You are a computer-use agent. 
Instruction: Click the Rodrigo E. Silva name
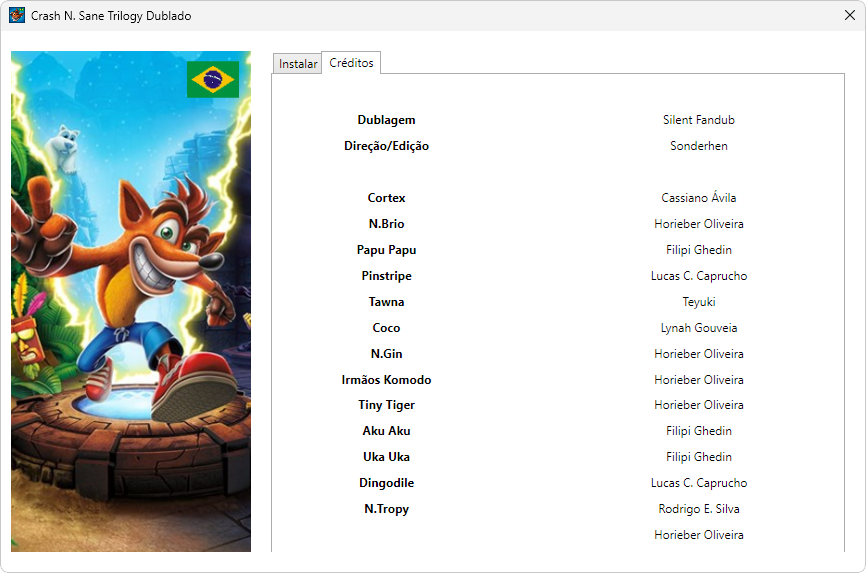tap(699, 508)
